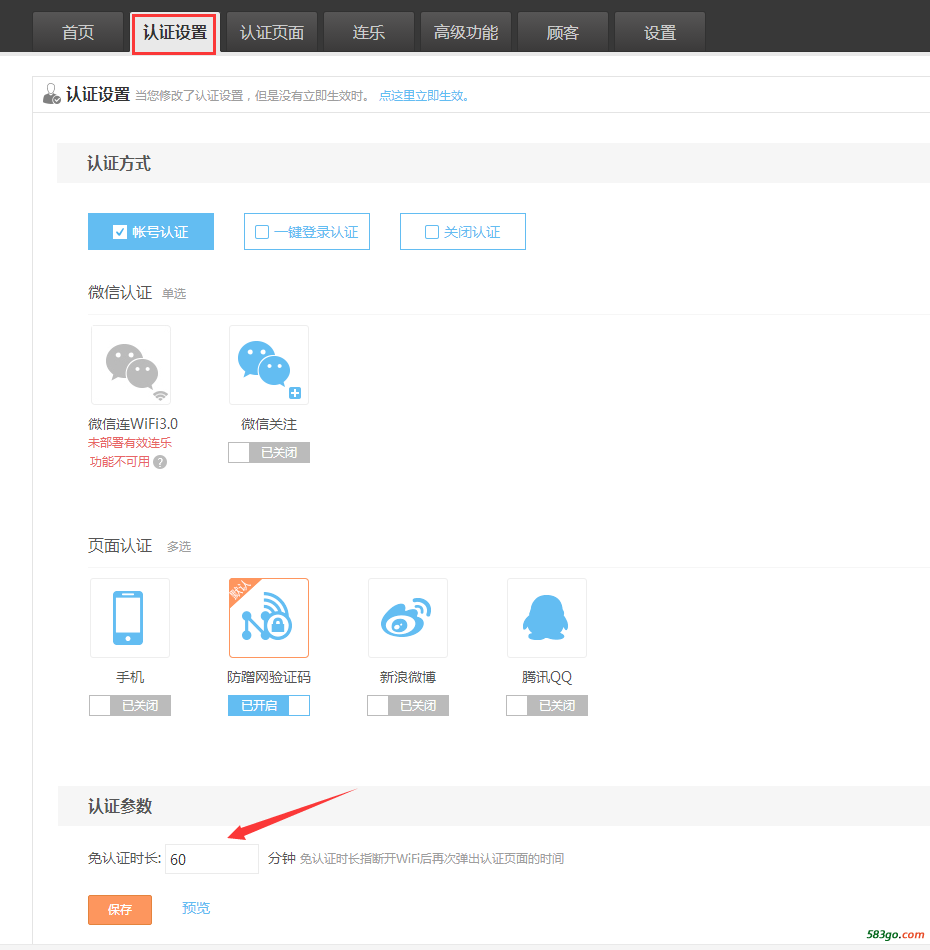Toggle the 微信关注 switch on

[269, 453]
